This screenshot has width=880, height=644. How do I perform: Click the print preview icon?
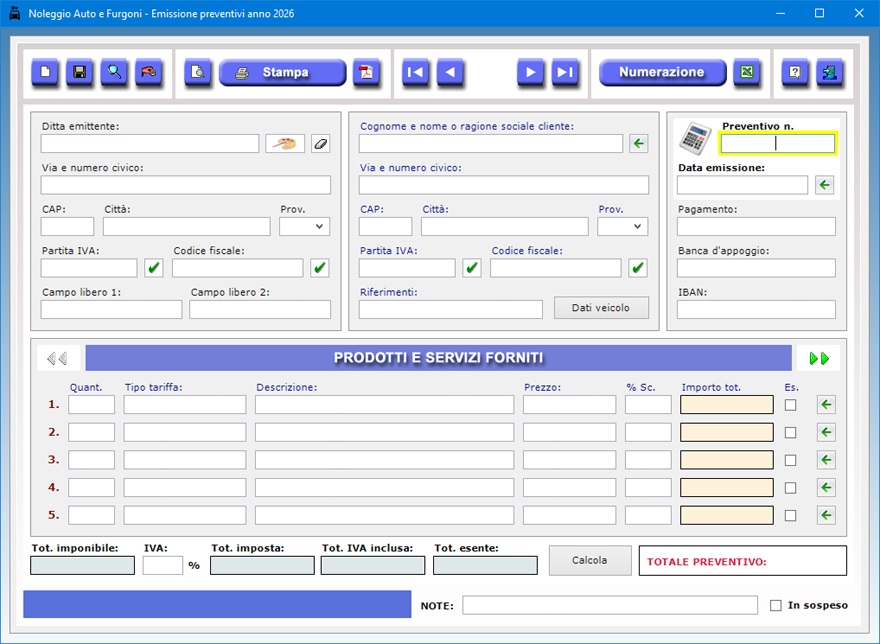198,73
